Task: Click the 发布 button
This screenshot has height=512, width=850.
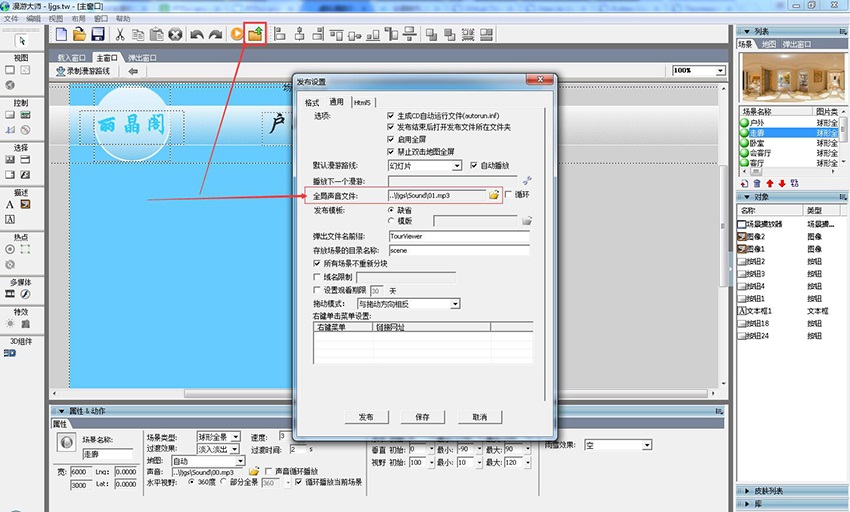Action: point(365,417)
